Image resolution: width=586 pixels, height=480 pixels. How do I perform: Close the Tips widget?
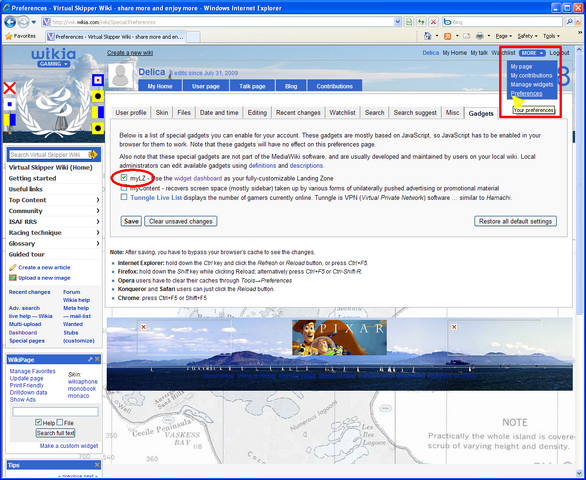click(x=97, y=465)
